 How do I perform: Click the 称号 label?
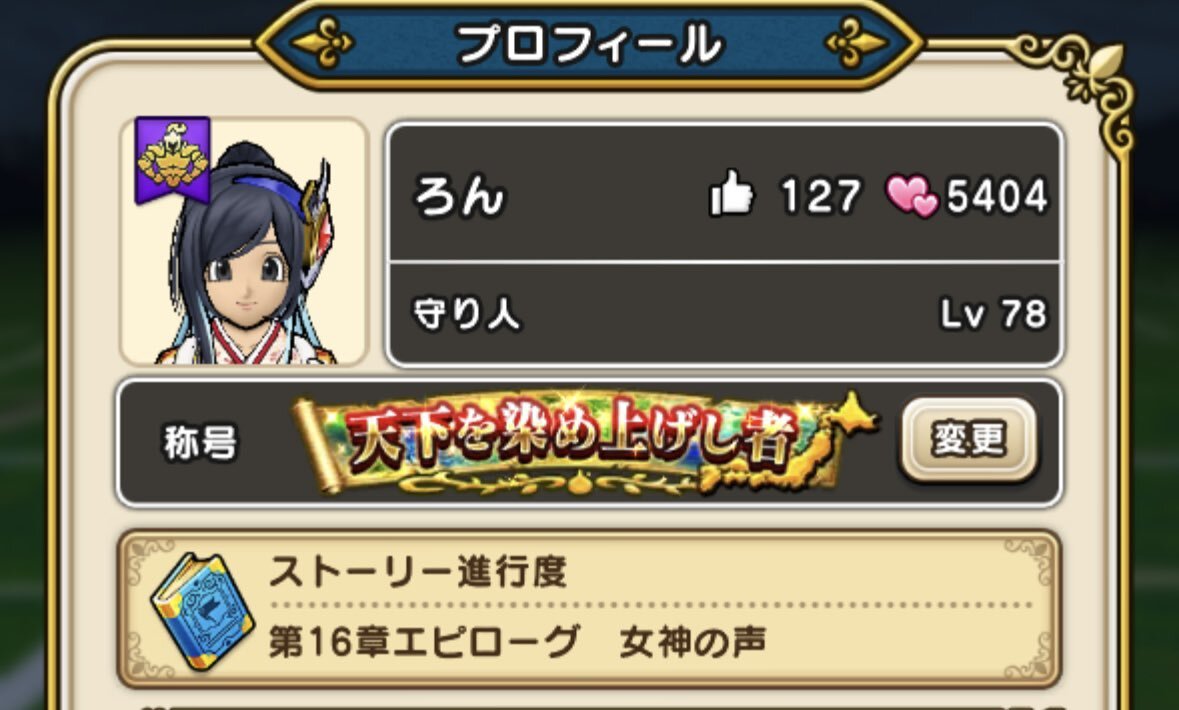pyautogui.click(x=200, y=442)
